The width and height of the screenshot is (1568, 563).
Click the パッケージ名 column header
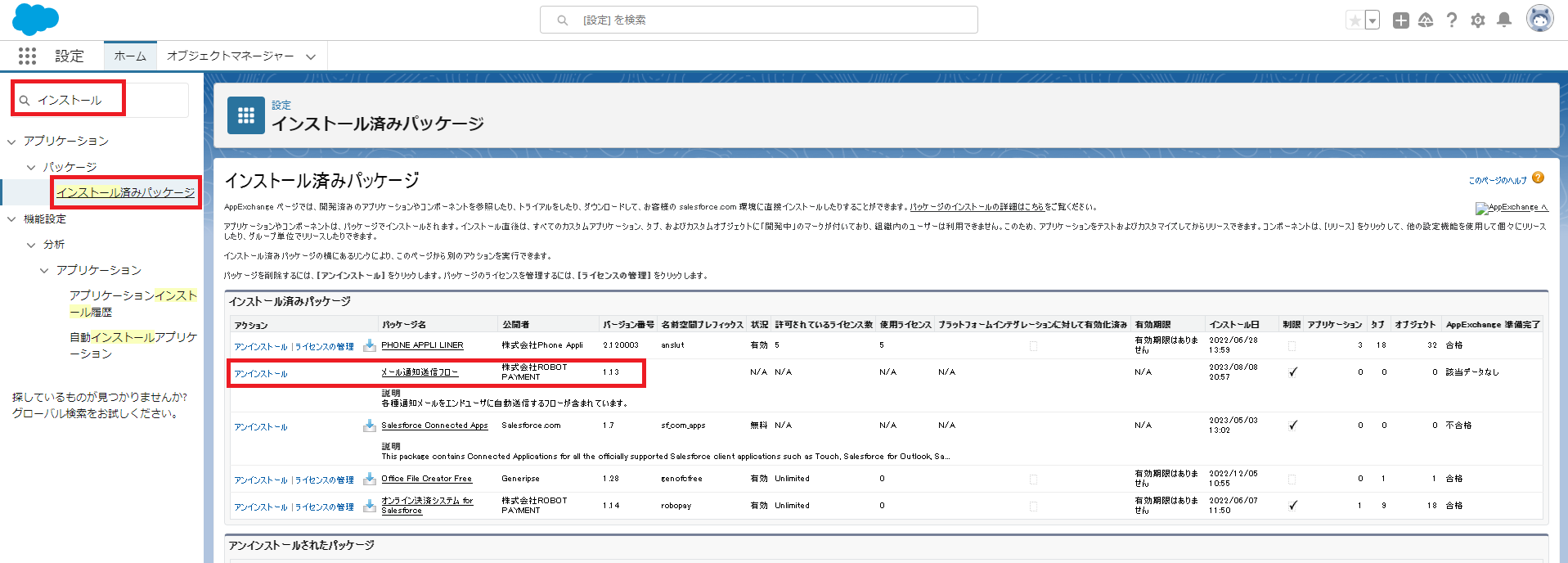[x=403, y=325]
